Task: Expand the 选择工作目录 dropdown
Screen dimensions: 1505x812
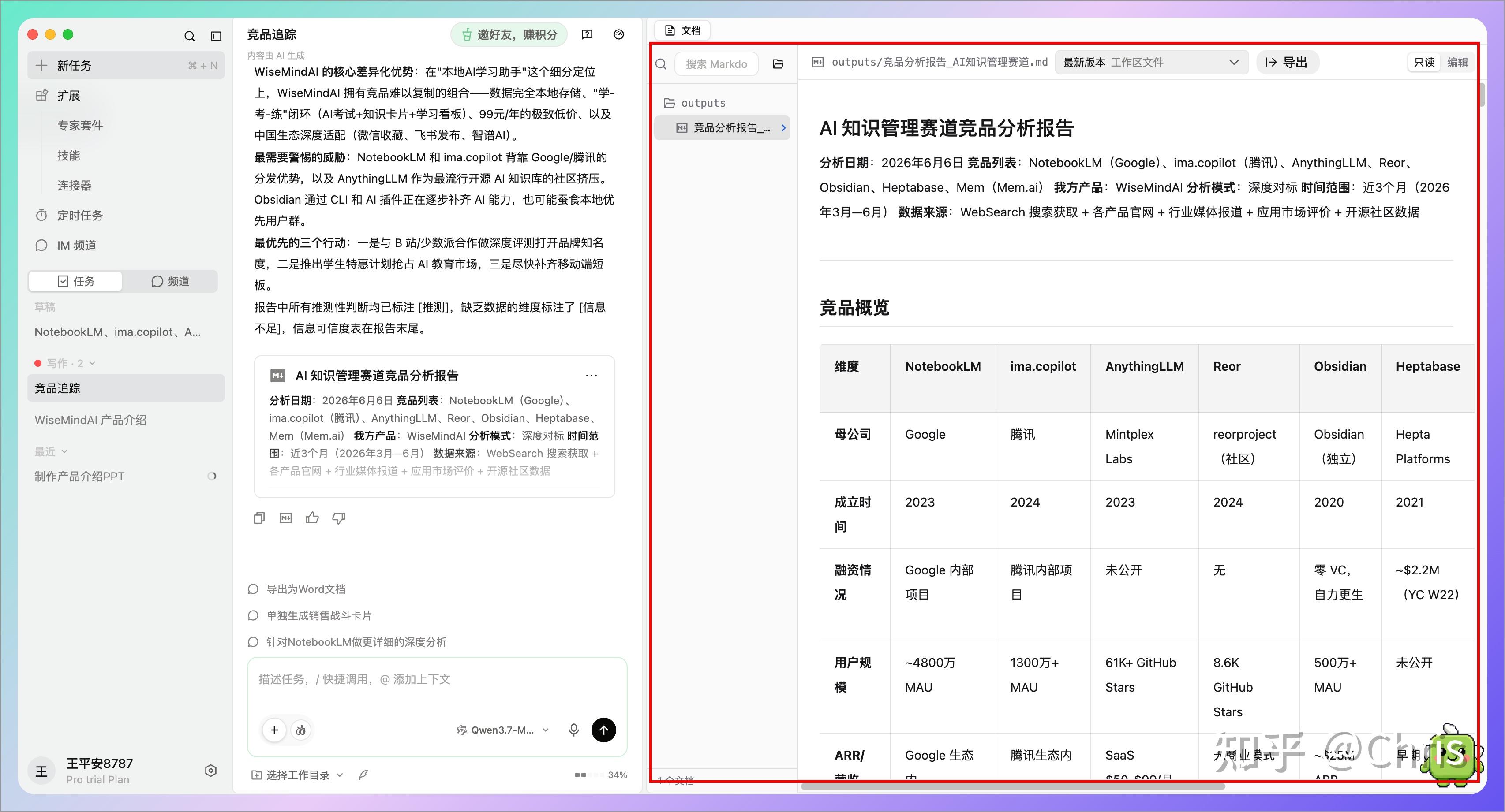Action: [297, 775]
